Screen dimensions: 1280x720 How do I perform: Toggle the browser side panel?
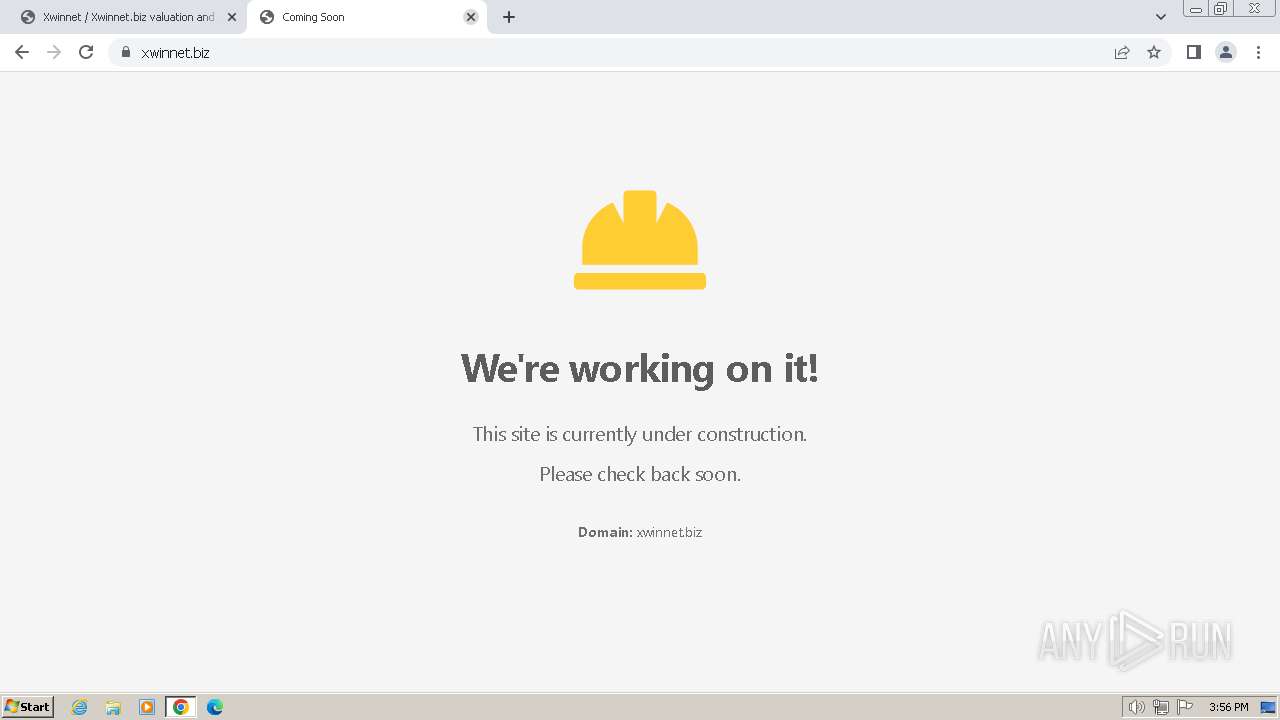pos(1194,52)
